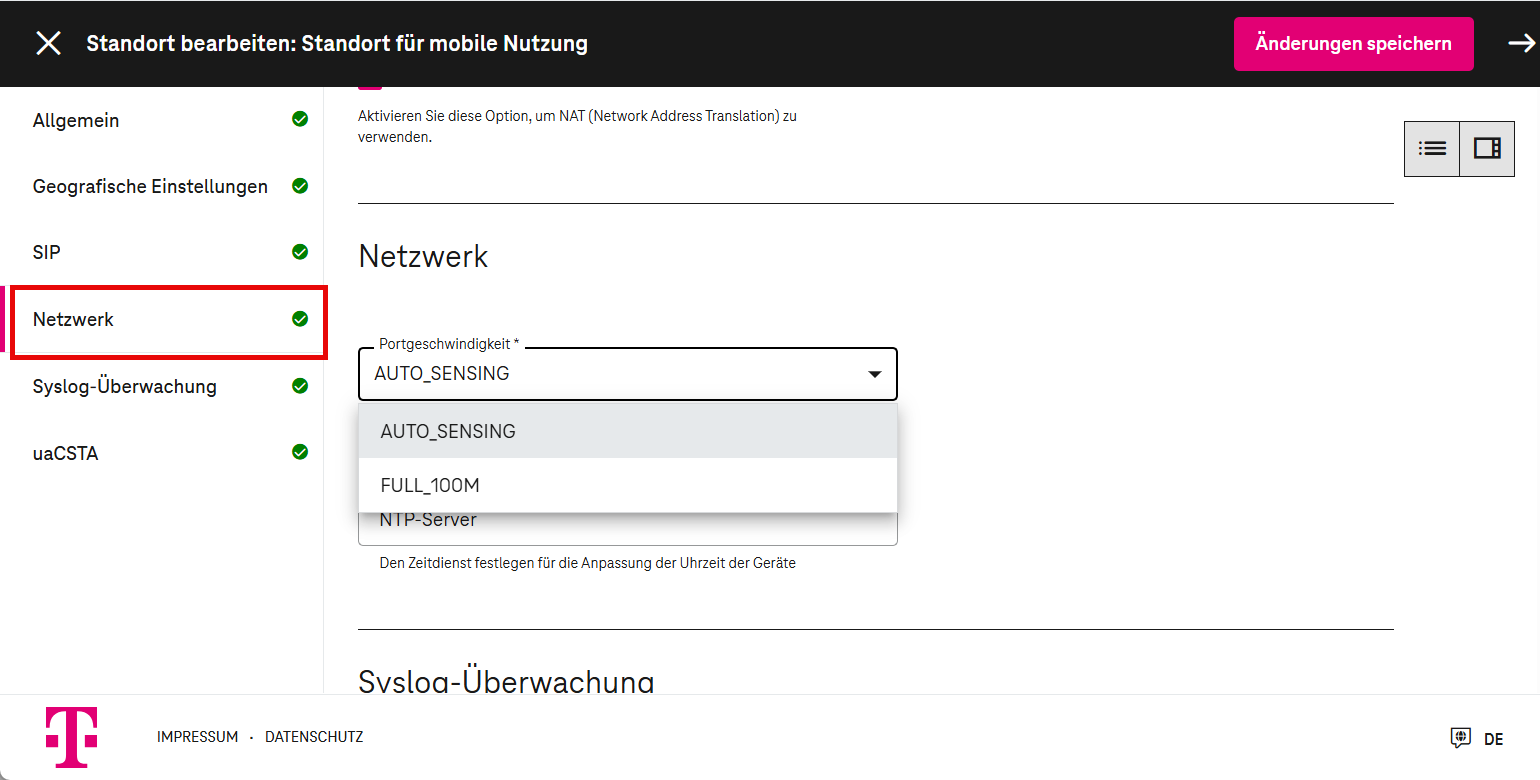Click green checkmark next to Allgemein
Image resolution: width=1540 pixels, height=780 pixels.
click(300, 119)
